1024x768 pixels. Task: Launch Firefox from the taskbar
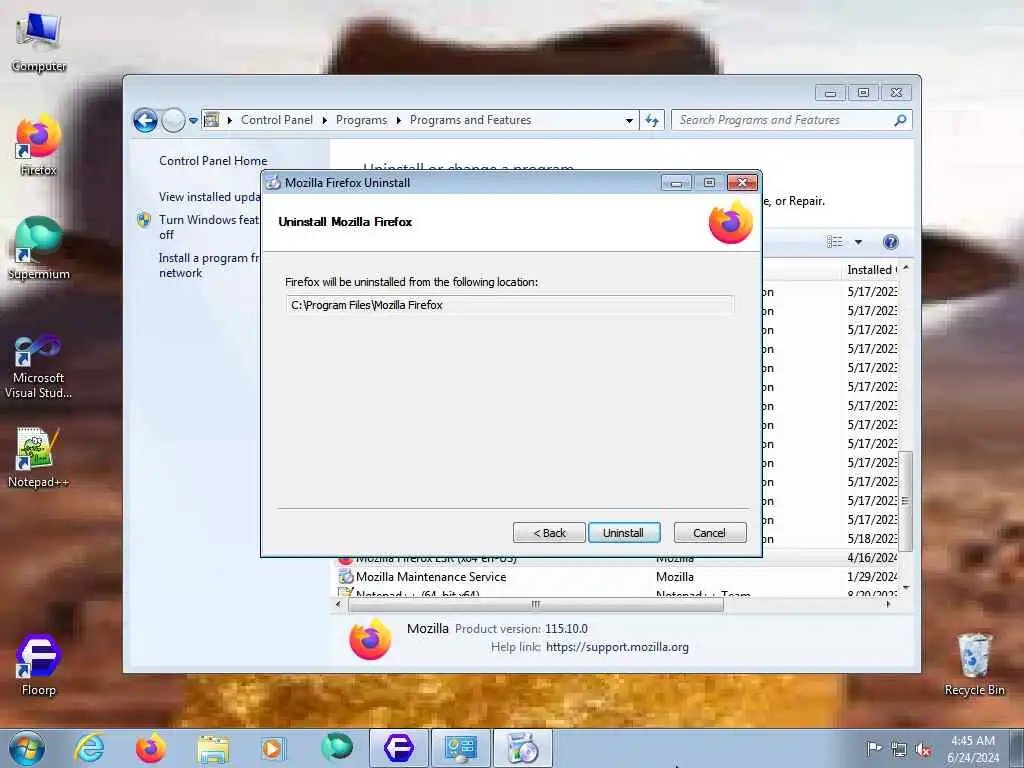150,748
